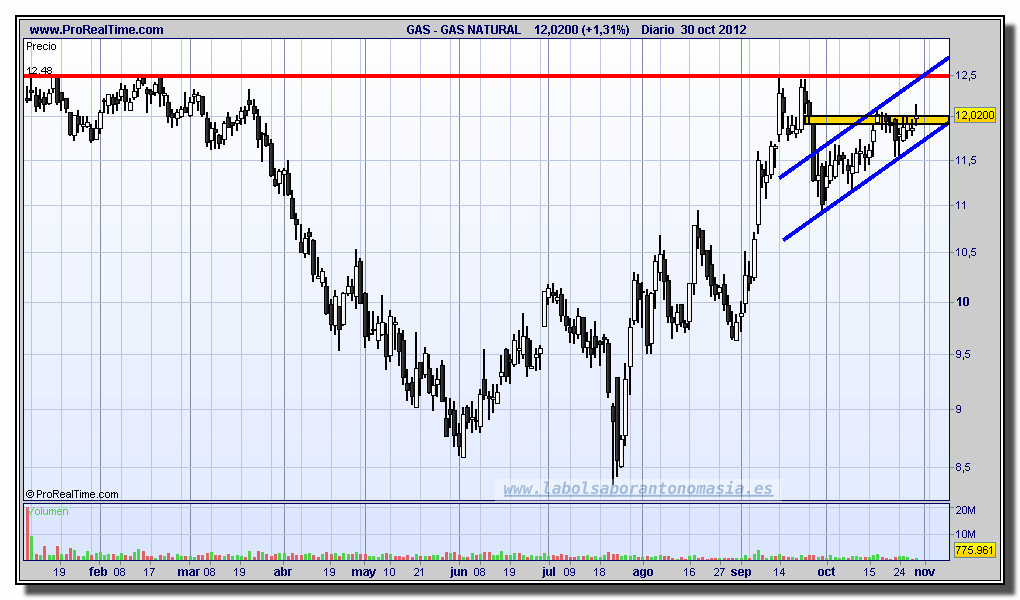Select the 09 date label after jul

pyautogui.click(x=569, y=572)
